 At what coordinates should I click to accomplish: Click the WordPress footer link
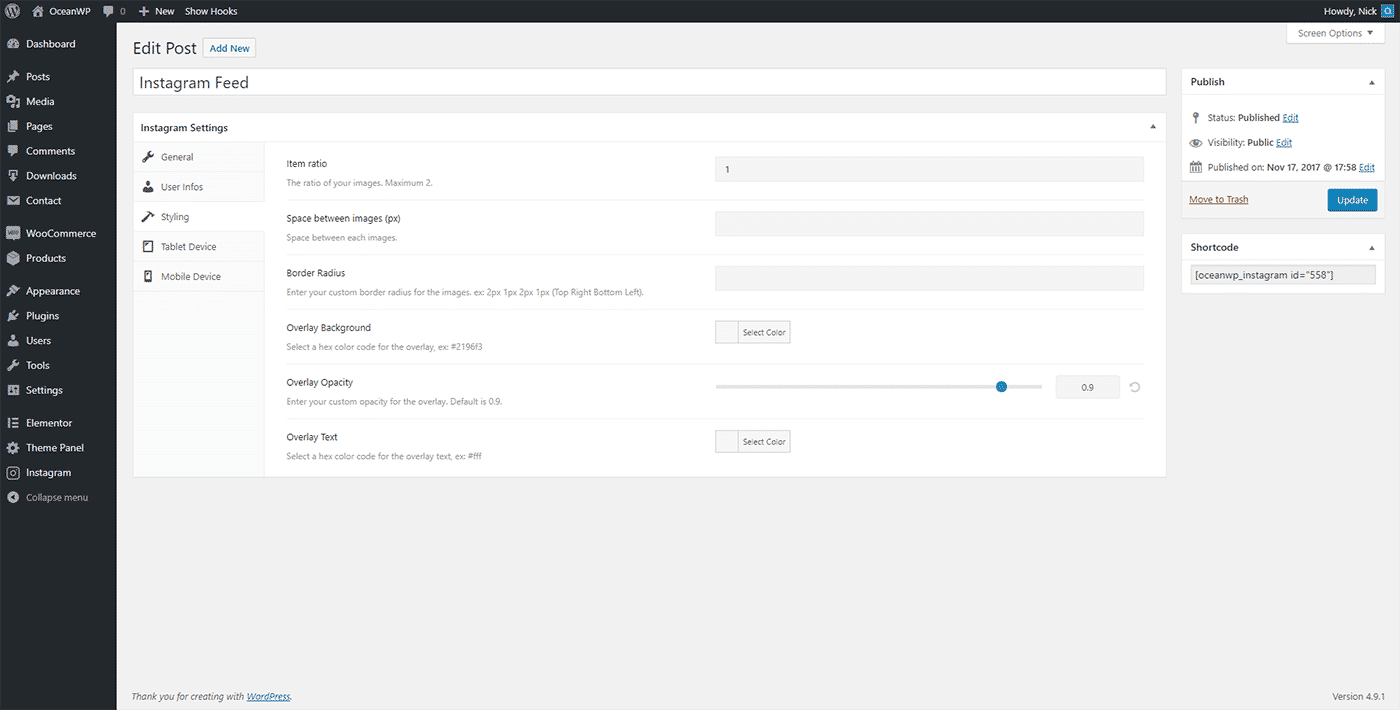[x=268, y=697]
